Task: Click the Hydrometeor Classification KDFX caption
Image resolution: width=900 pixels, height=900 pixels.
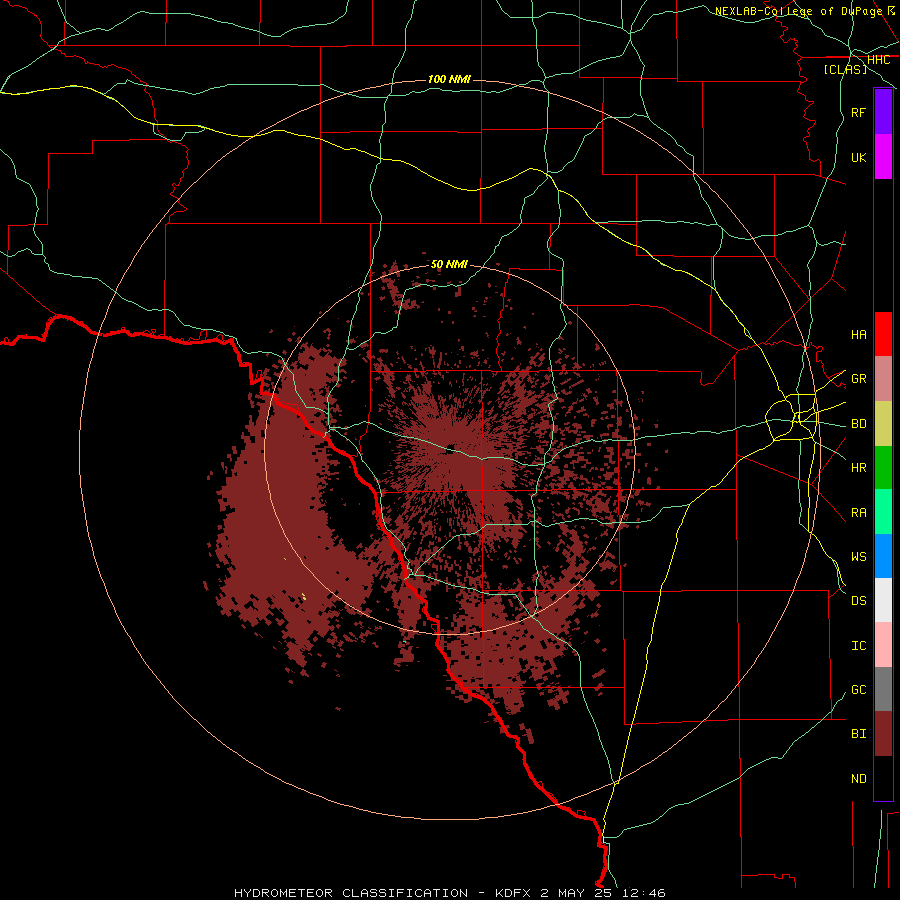Action: pos(449,893)
